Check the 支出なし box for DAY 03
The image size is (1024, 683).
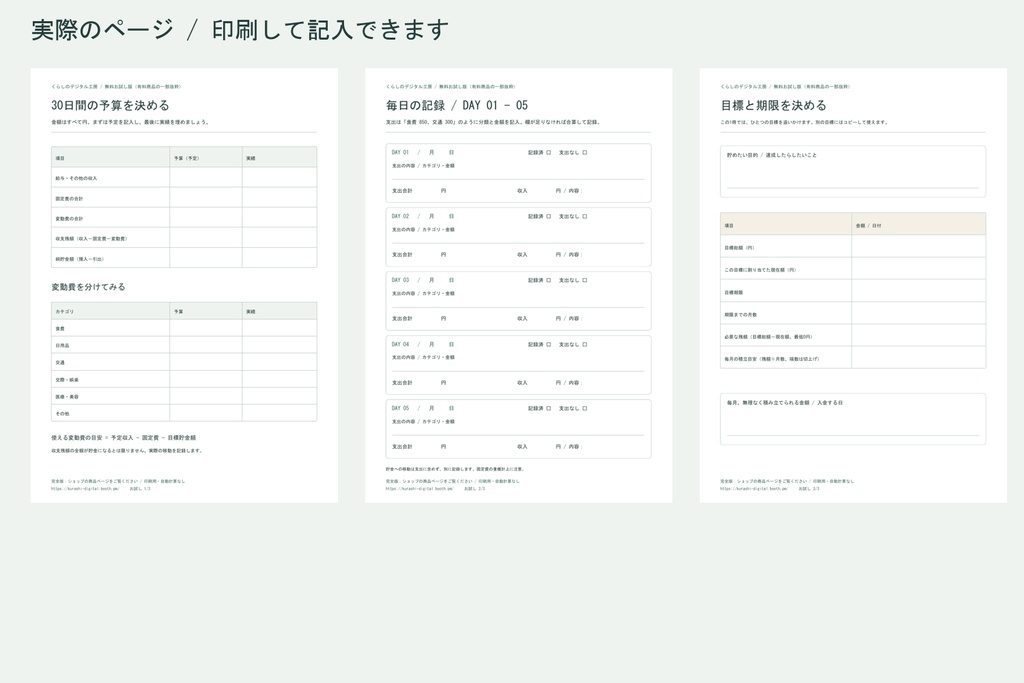pyautogui.click(x=584, y=281)
